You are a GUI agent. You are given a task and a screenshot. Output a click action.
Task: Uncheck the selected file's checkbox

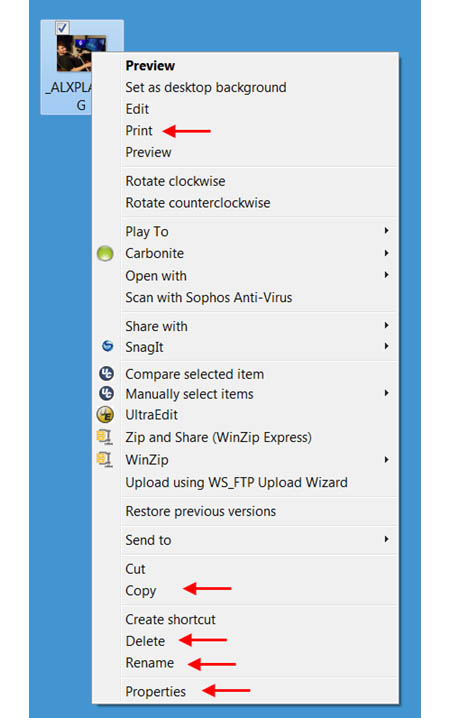pos(62,28)
